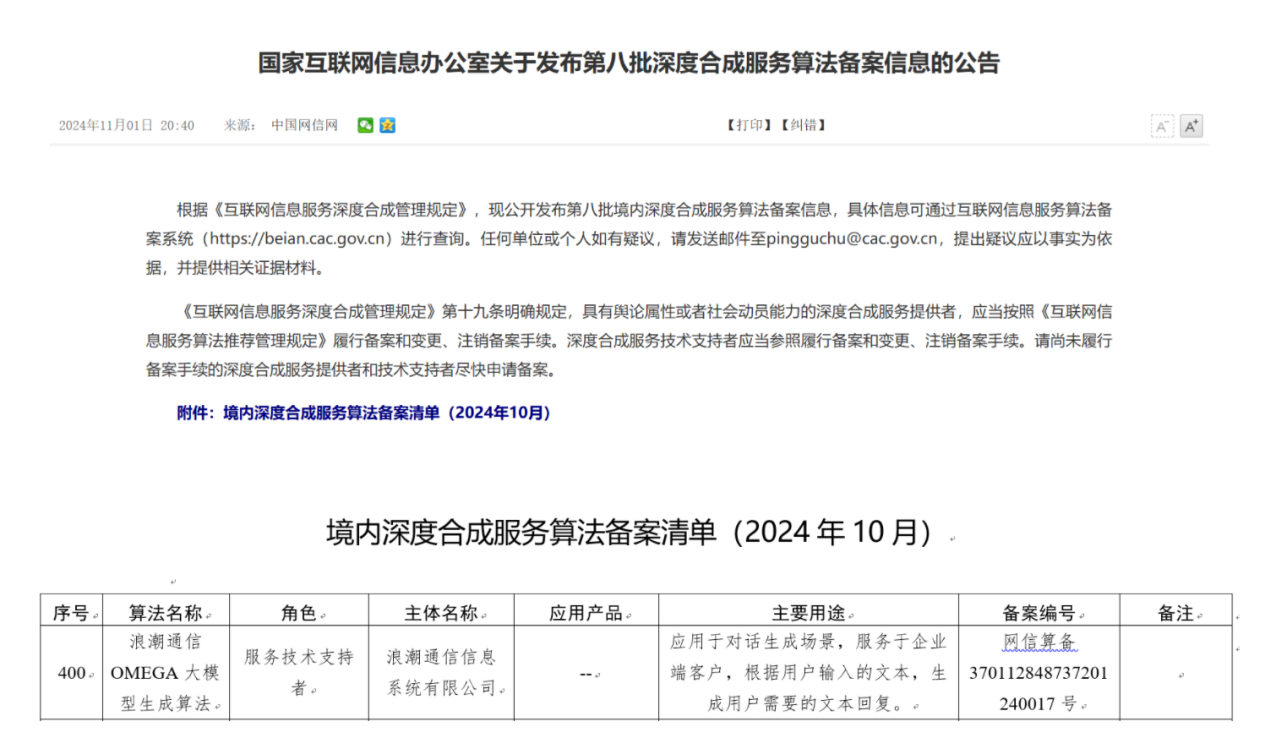This screenshot has height=749, width=1265.
Task: Click the row number 400 cell
Action: pos(71,673)
